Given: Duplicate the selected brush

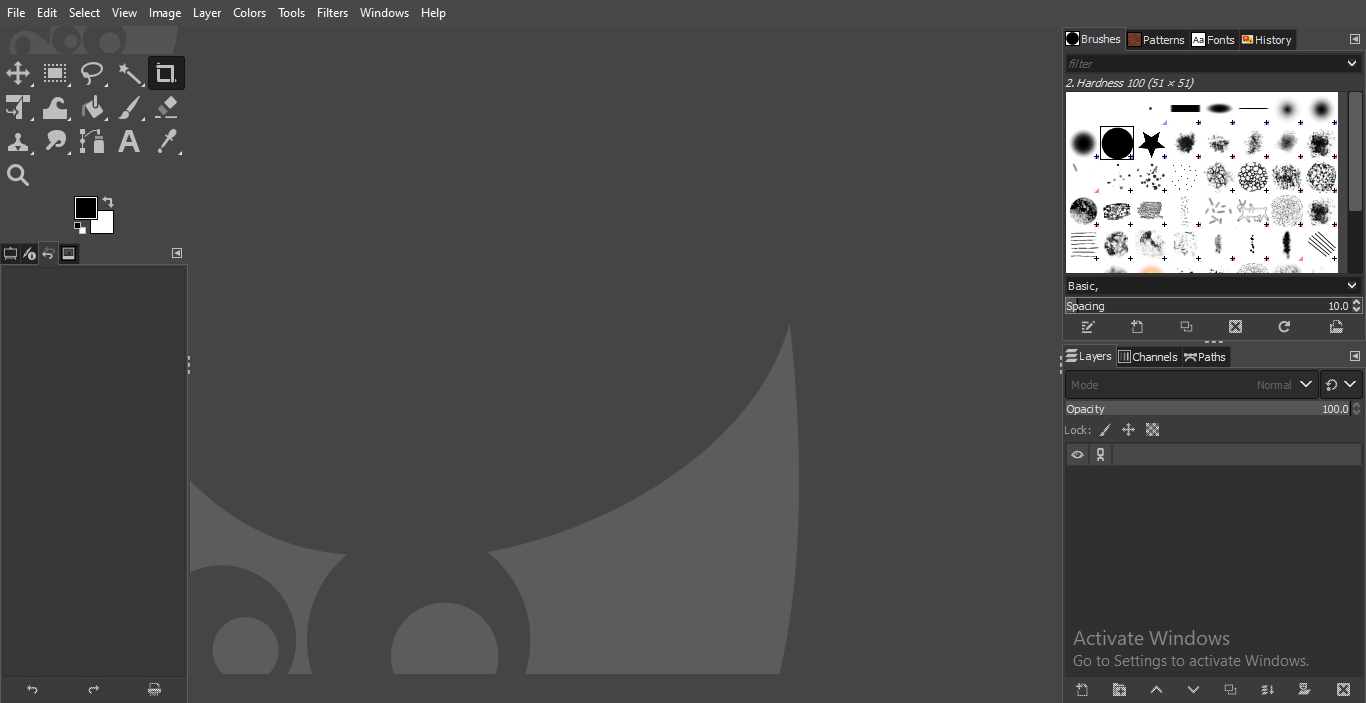Looking at the screenshot, I should point(1186,327).
